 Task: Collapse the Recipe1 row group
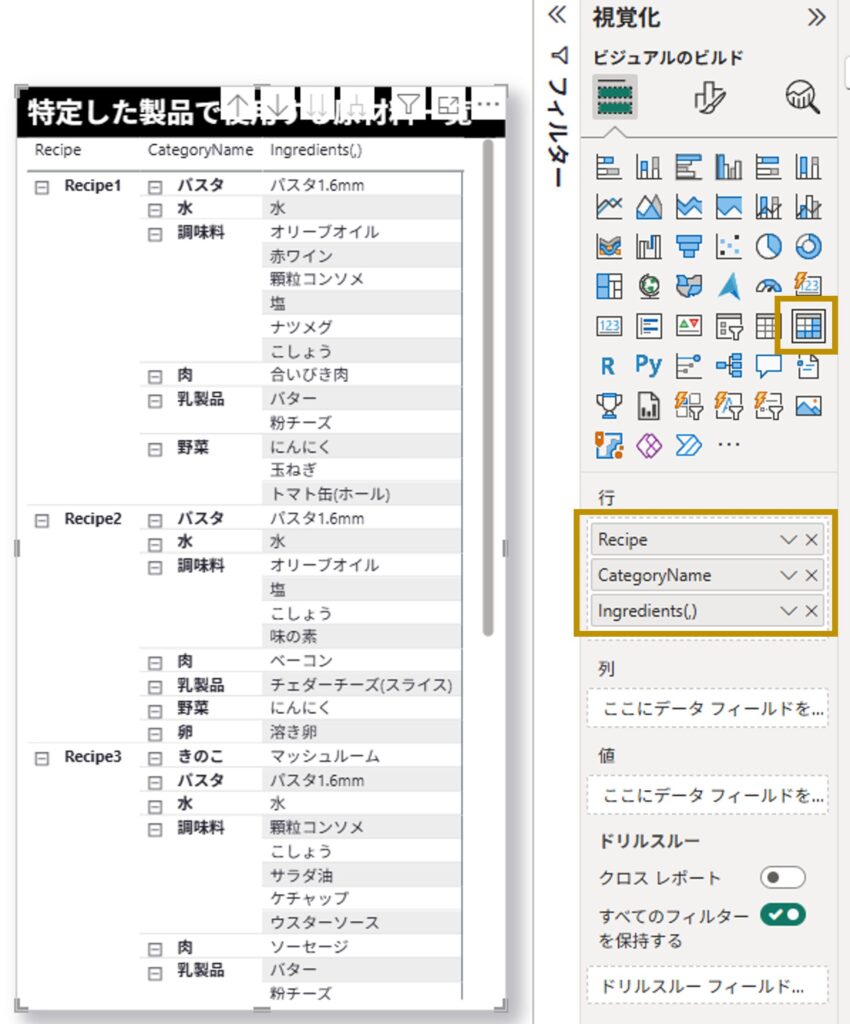point(42,186)
